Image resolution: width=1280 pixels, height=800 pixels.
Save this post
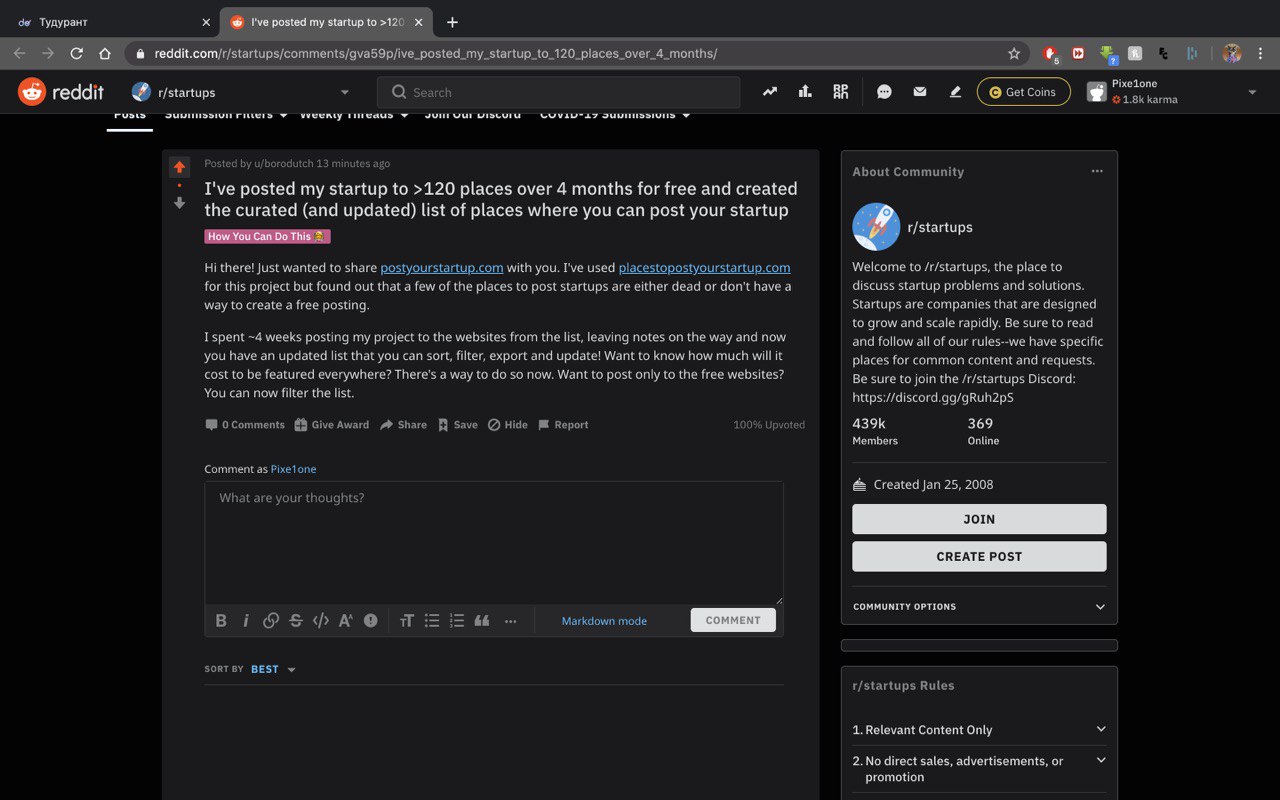coord(457,425)
